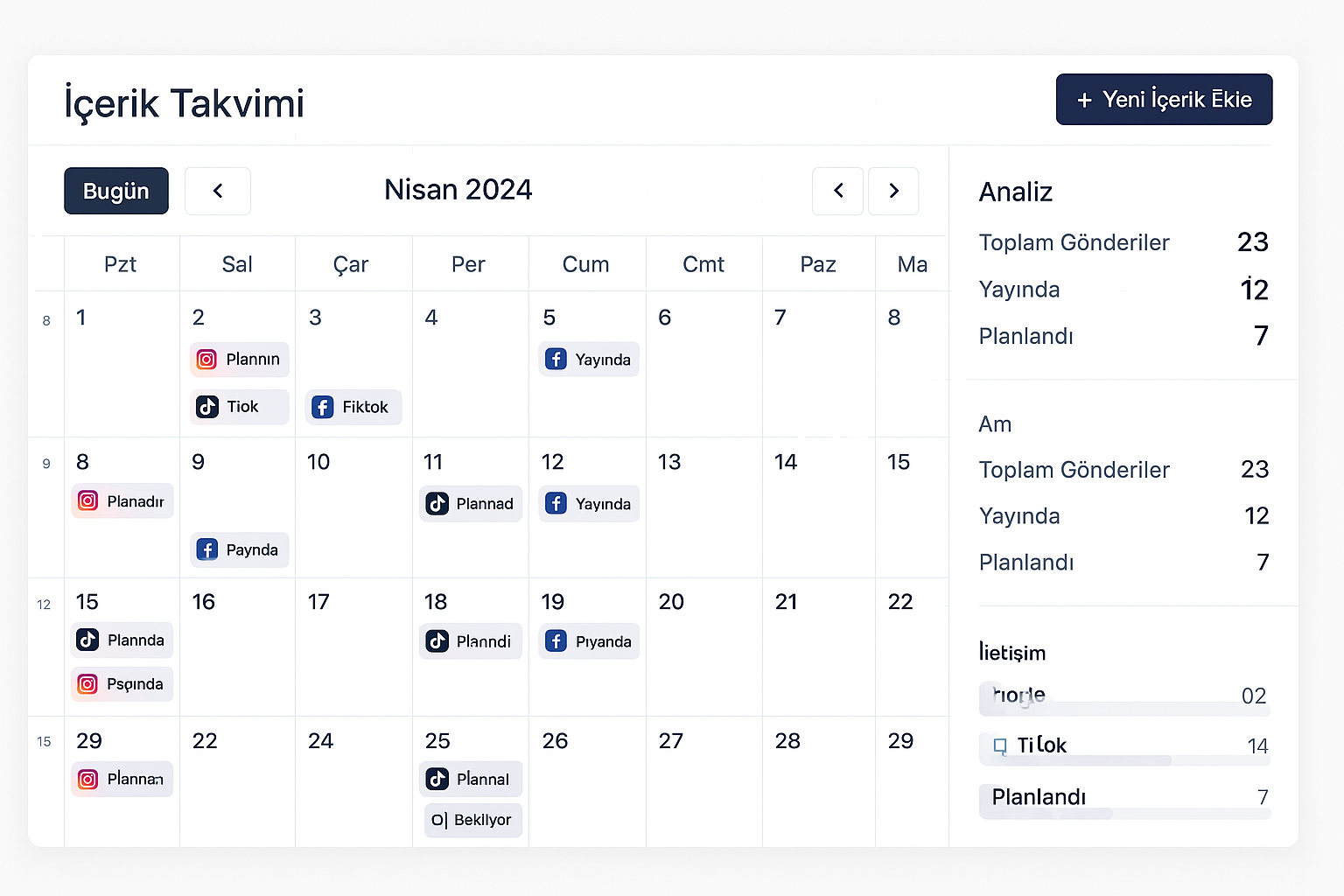
Task: Click Facebook icon on the Fiktok post
Action: tap(323, 407)
